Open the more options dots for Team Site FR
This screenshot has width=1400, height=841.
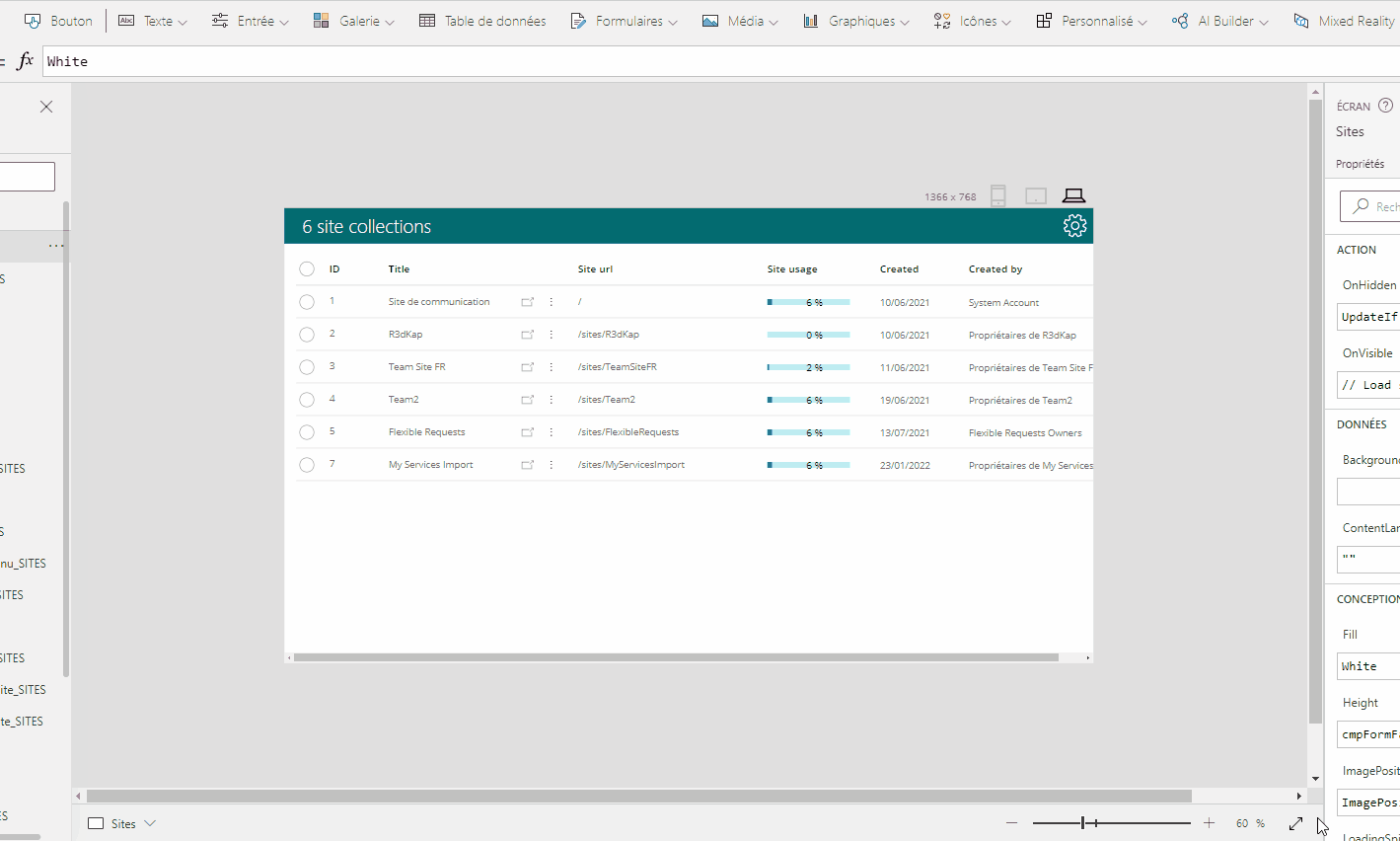click(x=552, y=367)
